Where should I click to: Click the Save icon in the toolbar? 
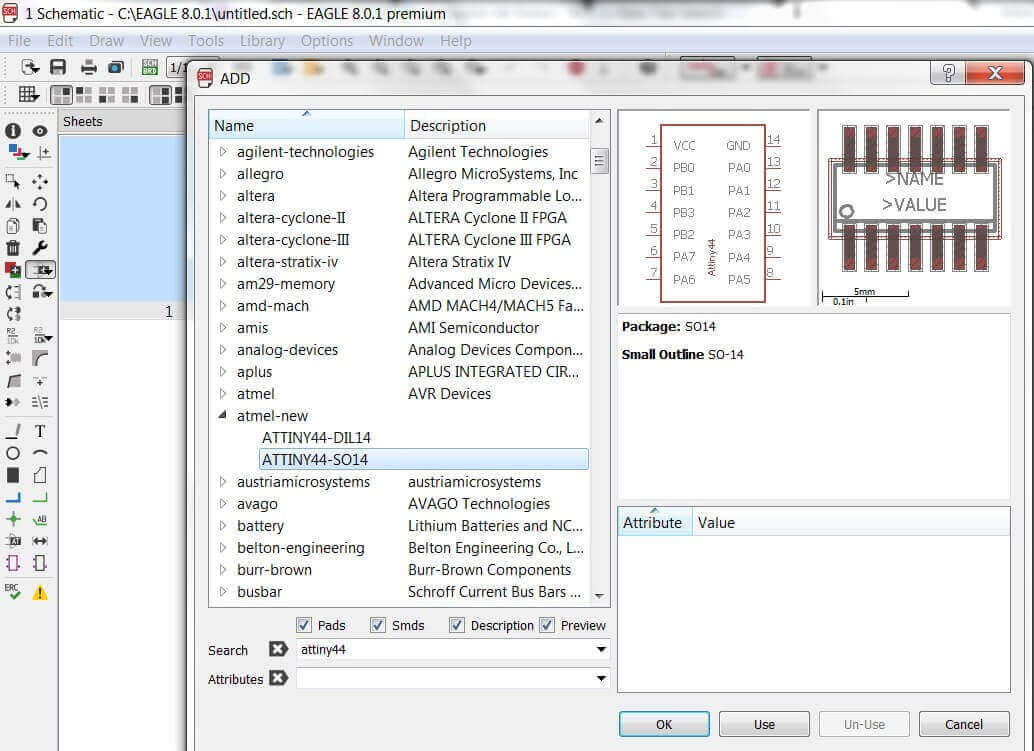point(58,67)
